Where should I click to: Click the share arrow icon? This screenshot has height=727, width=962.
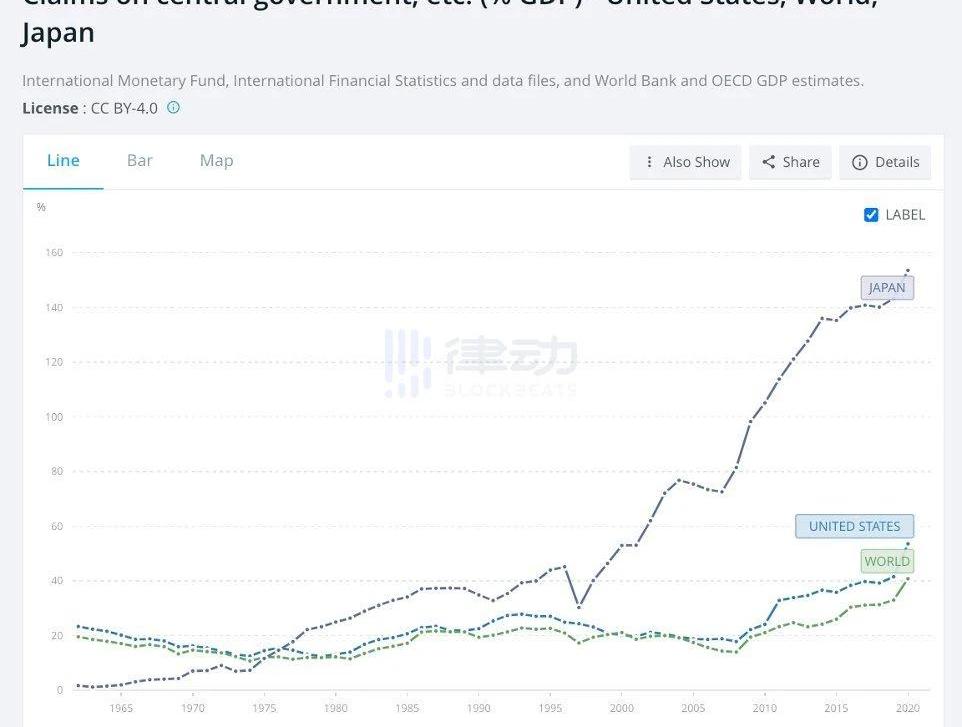click(x=768, y=162)
